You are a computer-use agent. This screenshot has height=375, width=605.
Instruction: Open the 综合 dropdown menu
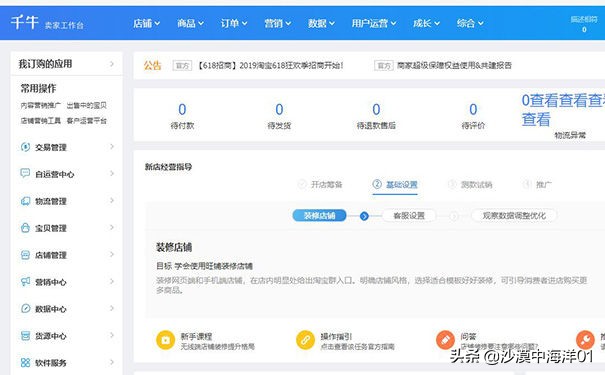470,23
